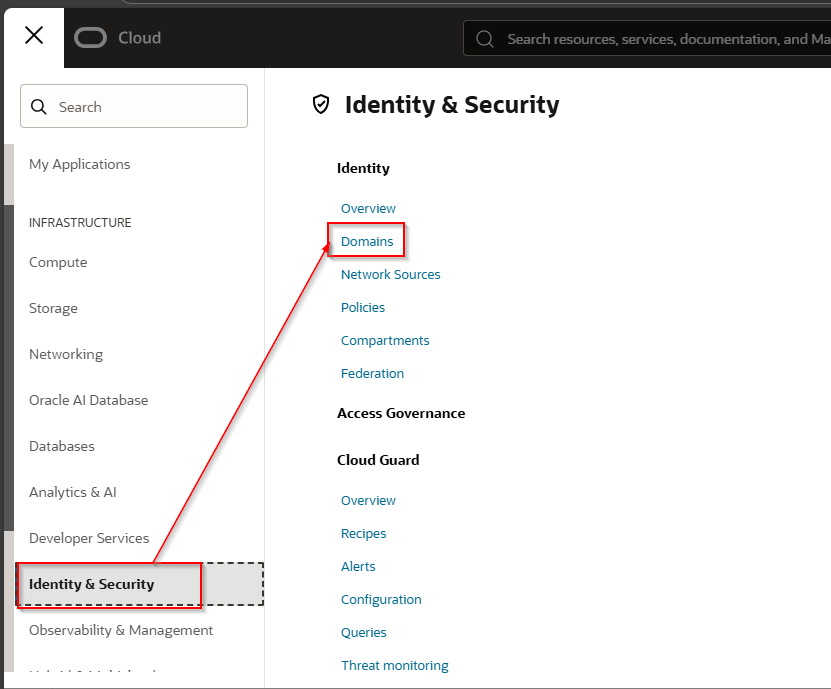
Task: Open Cloud Guard Threat monitoring link
Action: click(394, 665)
